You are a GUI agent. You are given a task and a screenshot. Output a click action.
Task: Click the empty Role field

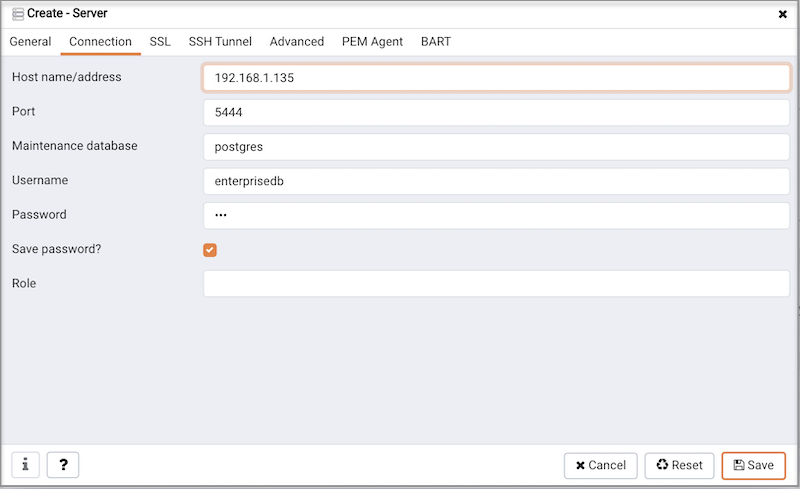[x=496, y=283]
